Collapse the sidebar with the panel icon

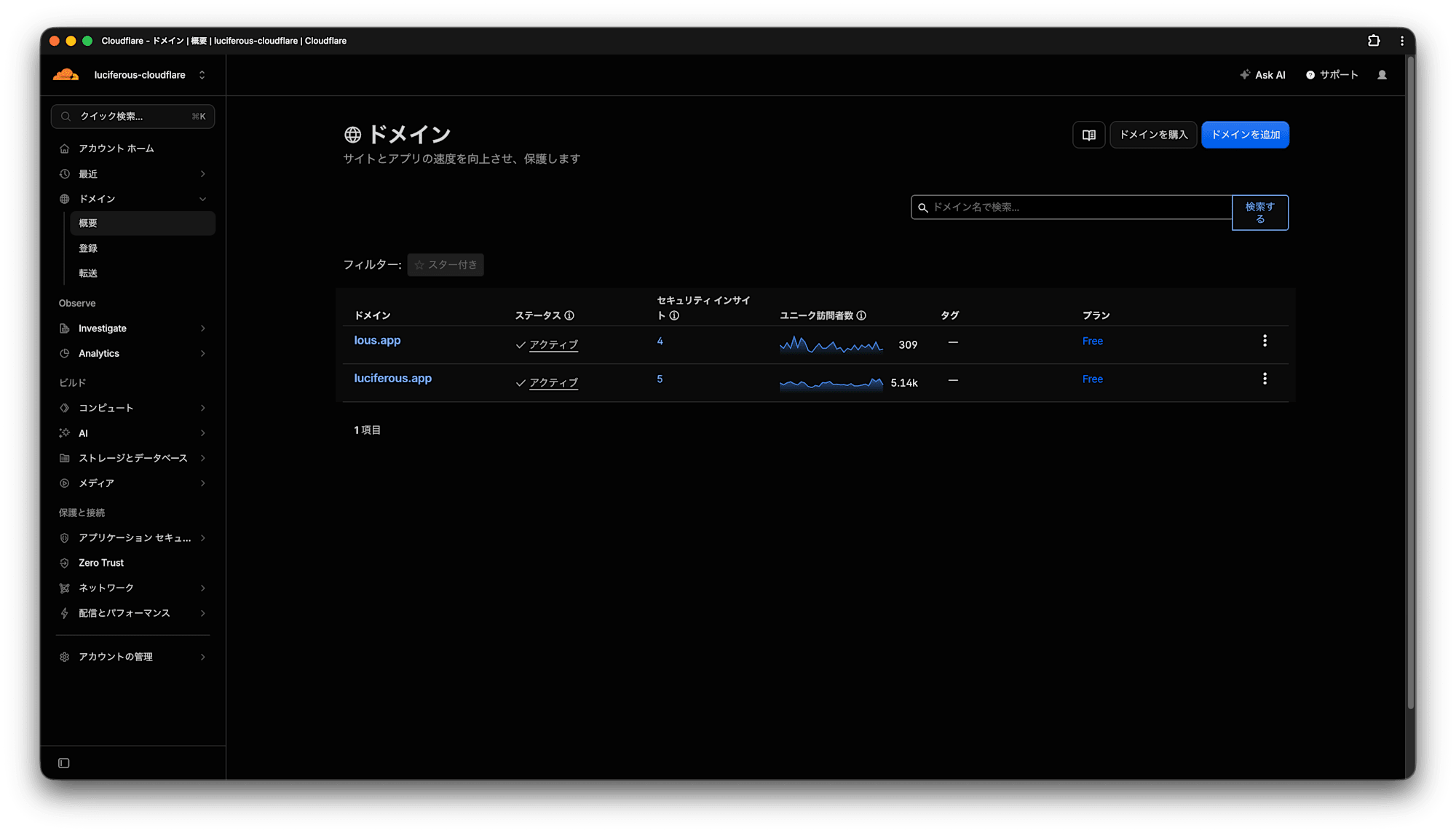(64, 763)
